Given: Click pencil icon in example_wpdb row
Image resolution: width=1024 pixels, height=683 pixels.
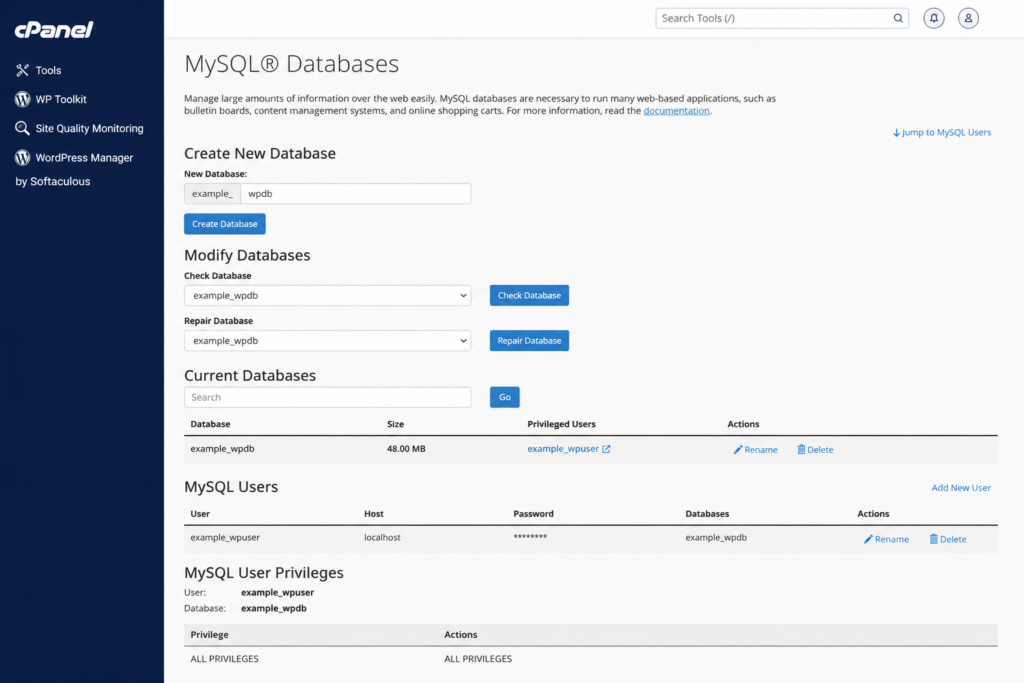Looking at the screenshot, I should 738,450.
